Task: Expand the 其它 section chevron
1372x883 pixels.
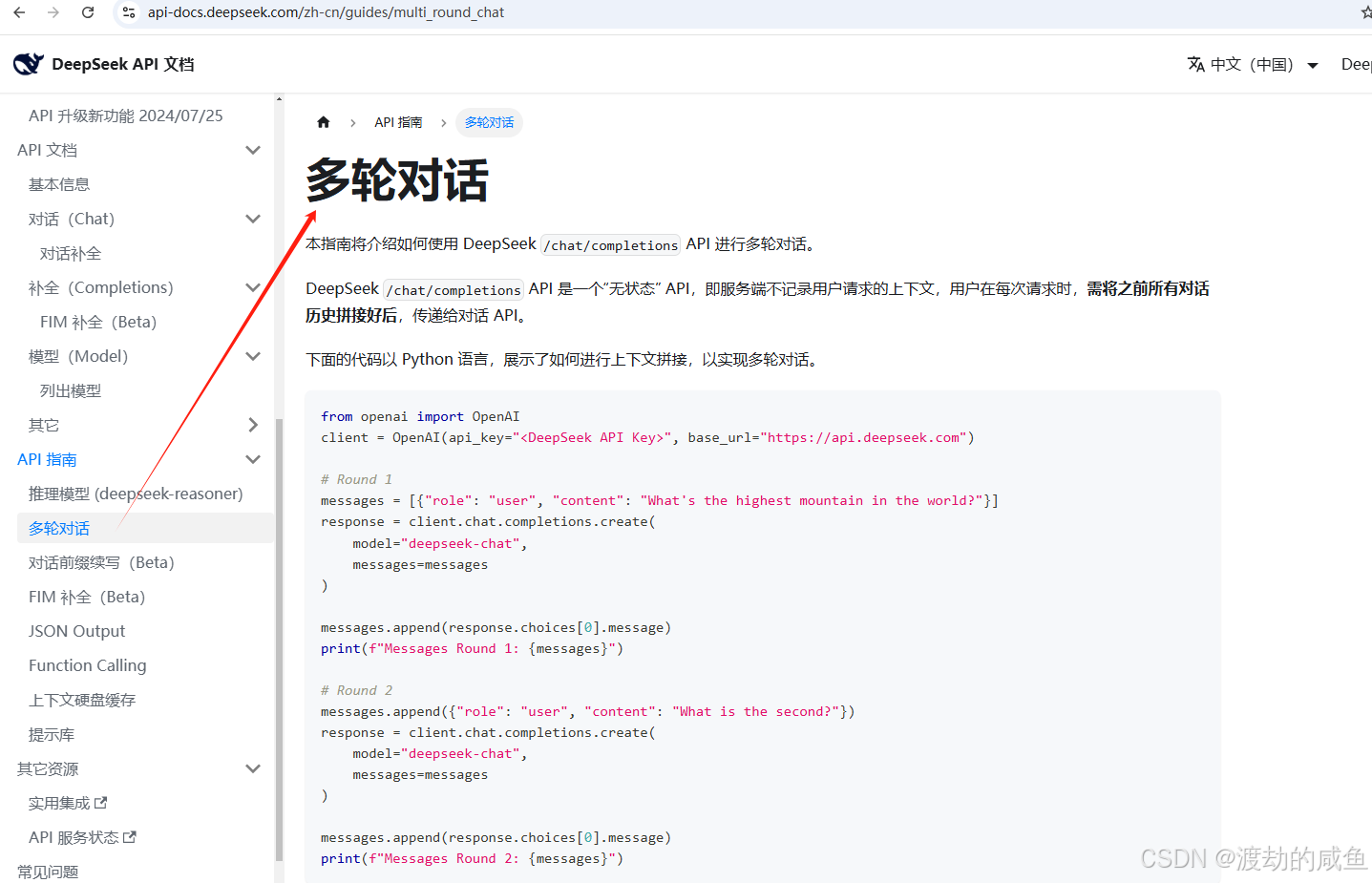Action: coord(253,425)
